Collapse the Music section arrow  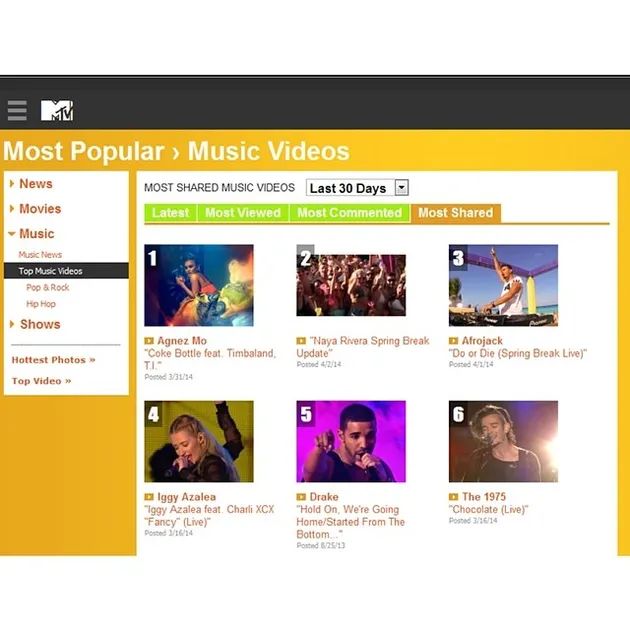(x=12, y=233)
